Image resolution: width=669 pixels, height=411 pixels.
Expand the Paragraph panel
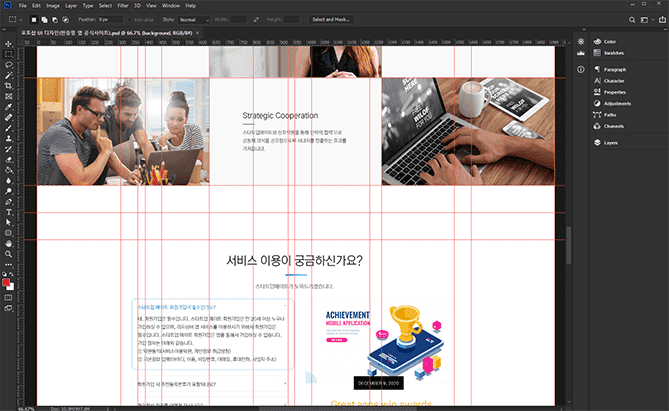[x=610, y=69]
